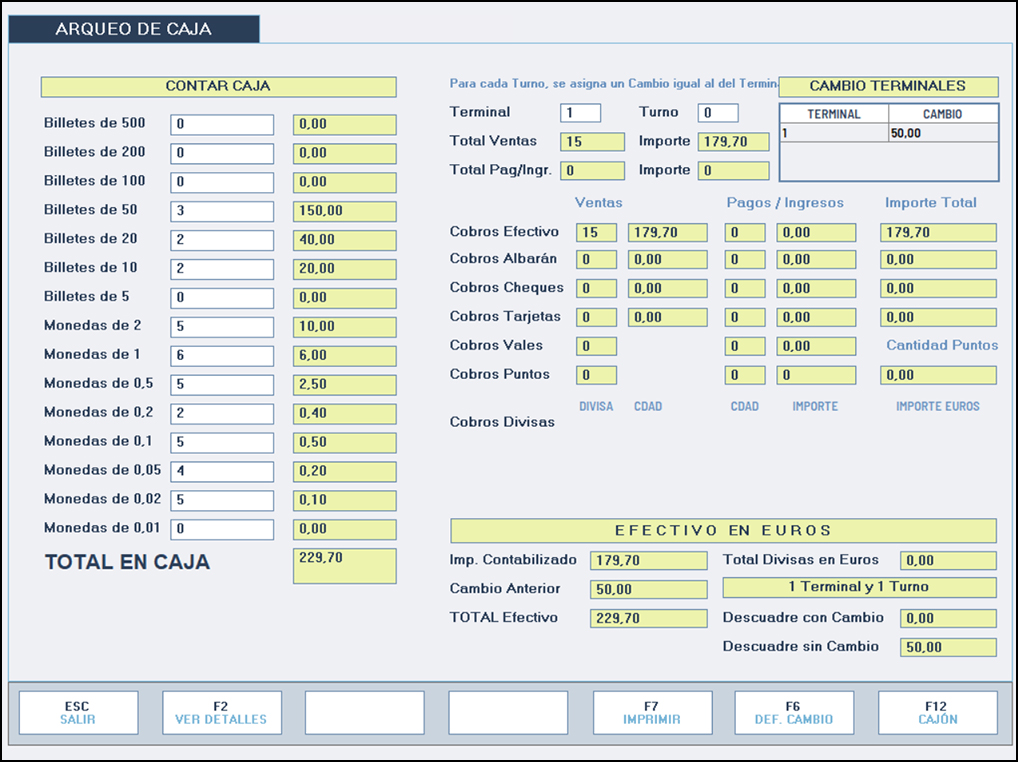Select the Monedas de 2 input field
This screenshot has height=762, width=1018.
pyautogui.click(x=222, y=327)
